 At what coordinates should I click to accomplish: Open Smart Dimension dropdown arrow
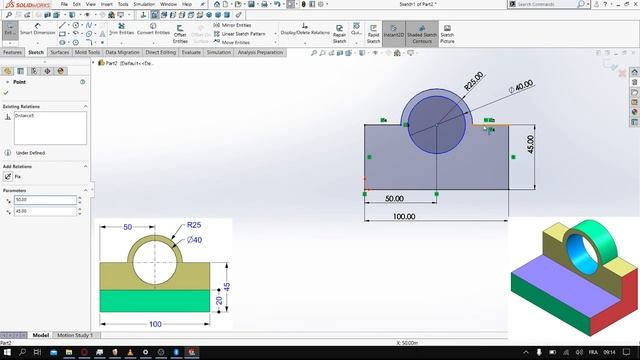click(38, 42)
